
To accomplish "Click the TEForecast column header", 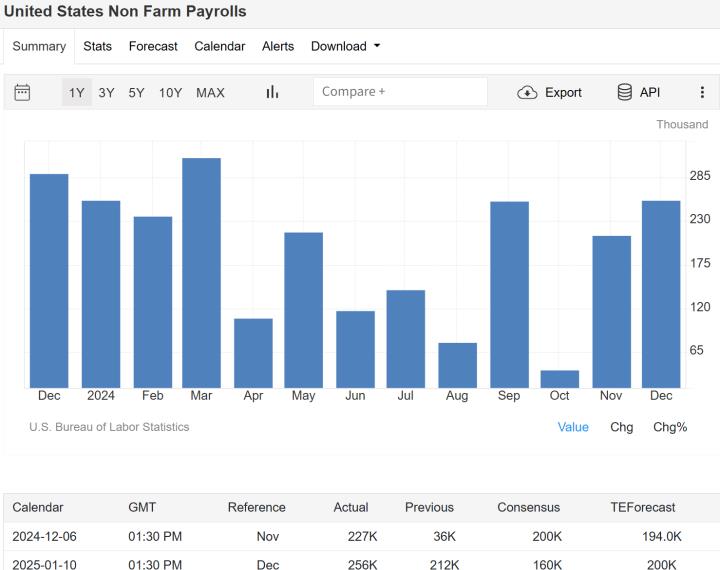I will [x=642, y=508].
